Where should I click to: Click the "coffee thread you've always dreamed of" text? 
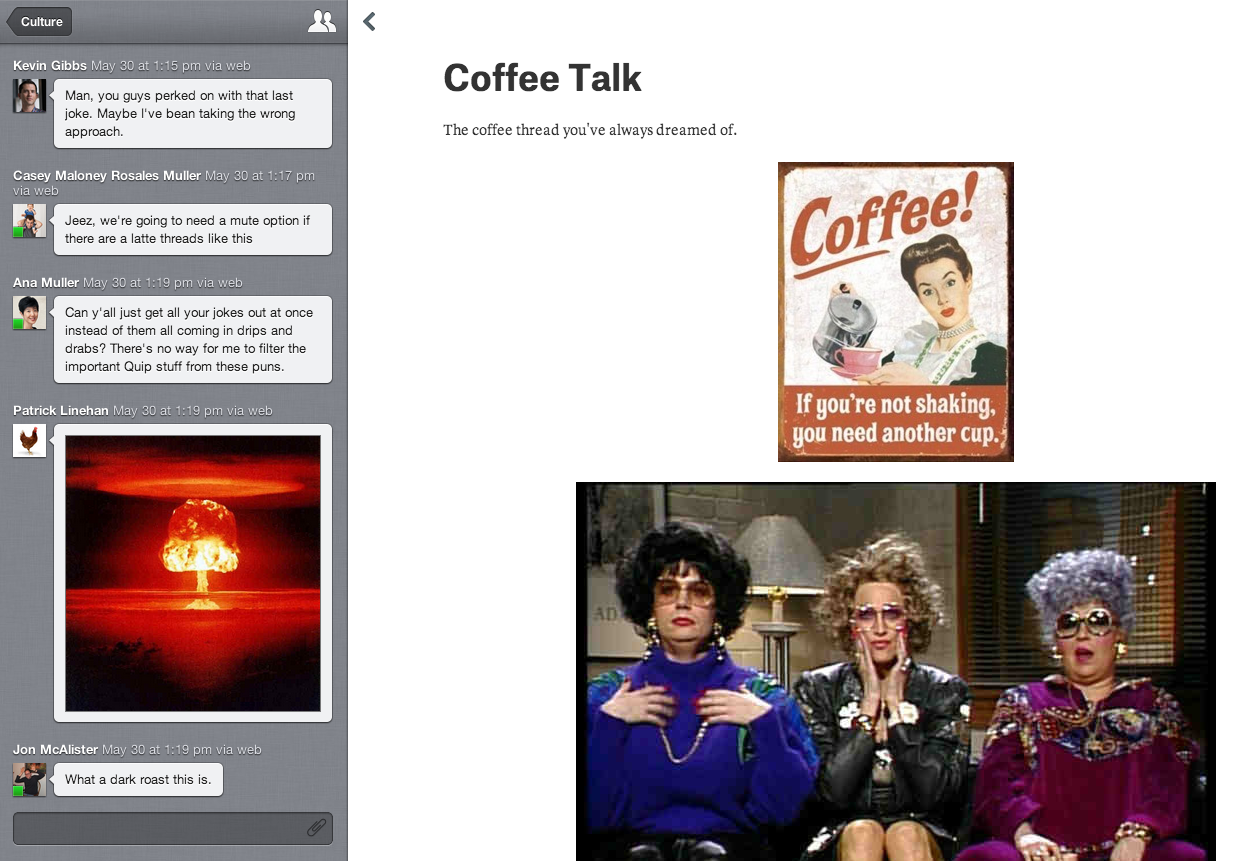click(x=590, y=129)
